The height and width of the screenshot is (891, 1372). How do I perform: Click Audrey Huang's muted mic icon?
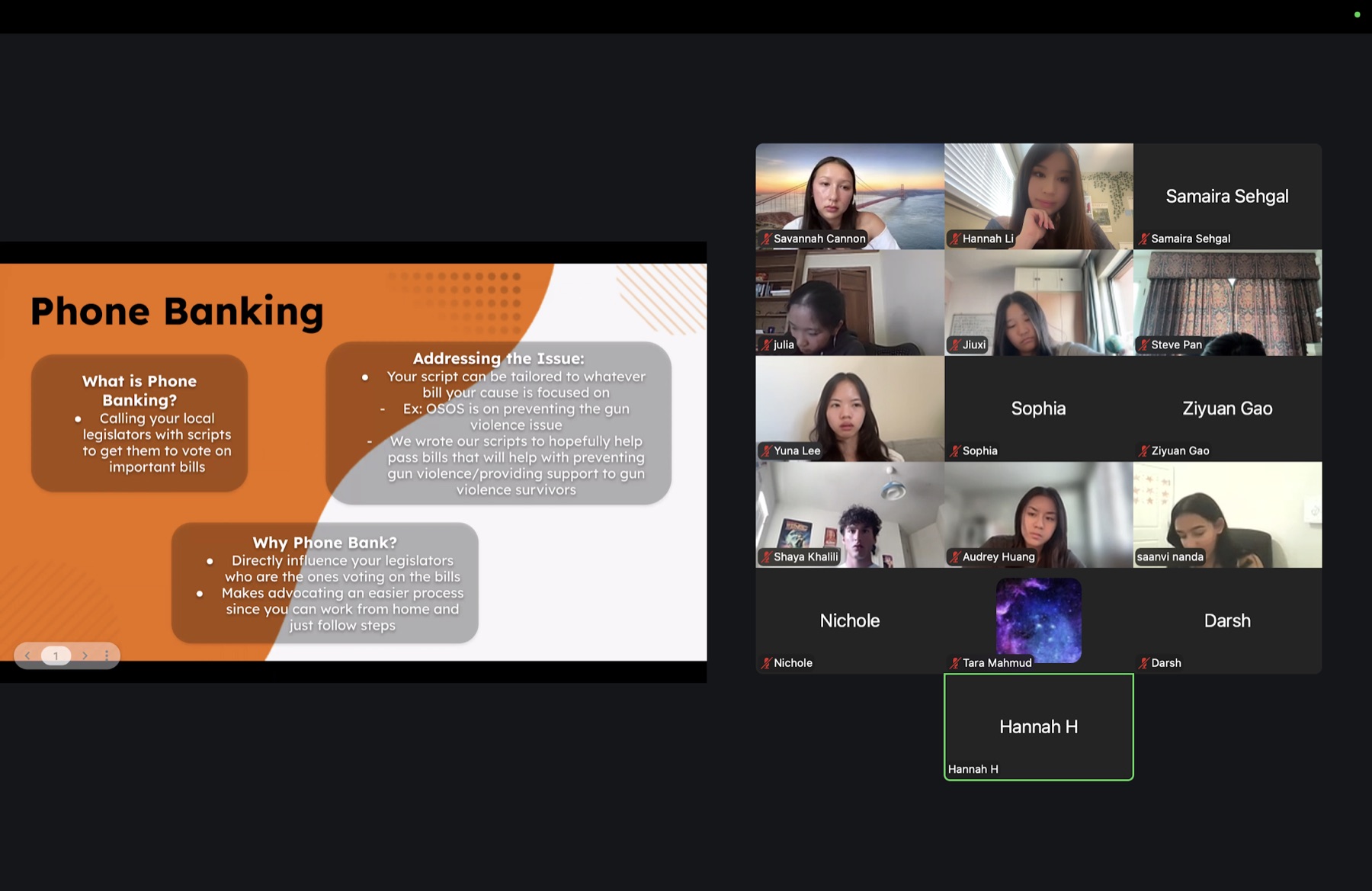coord(954,556)
